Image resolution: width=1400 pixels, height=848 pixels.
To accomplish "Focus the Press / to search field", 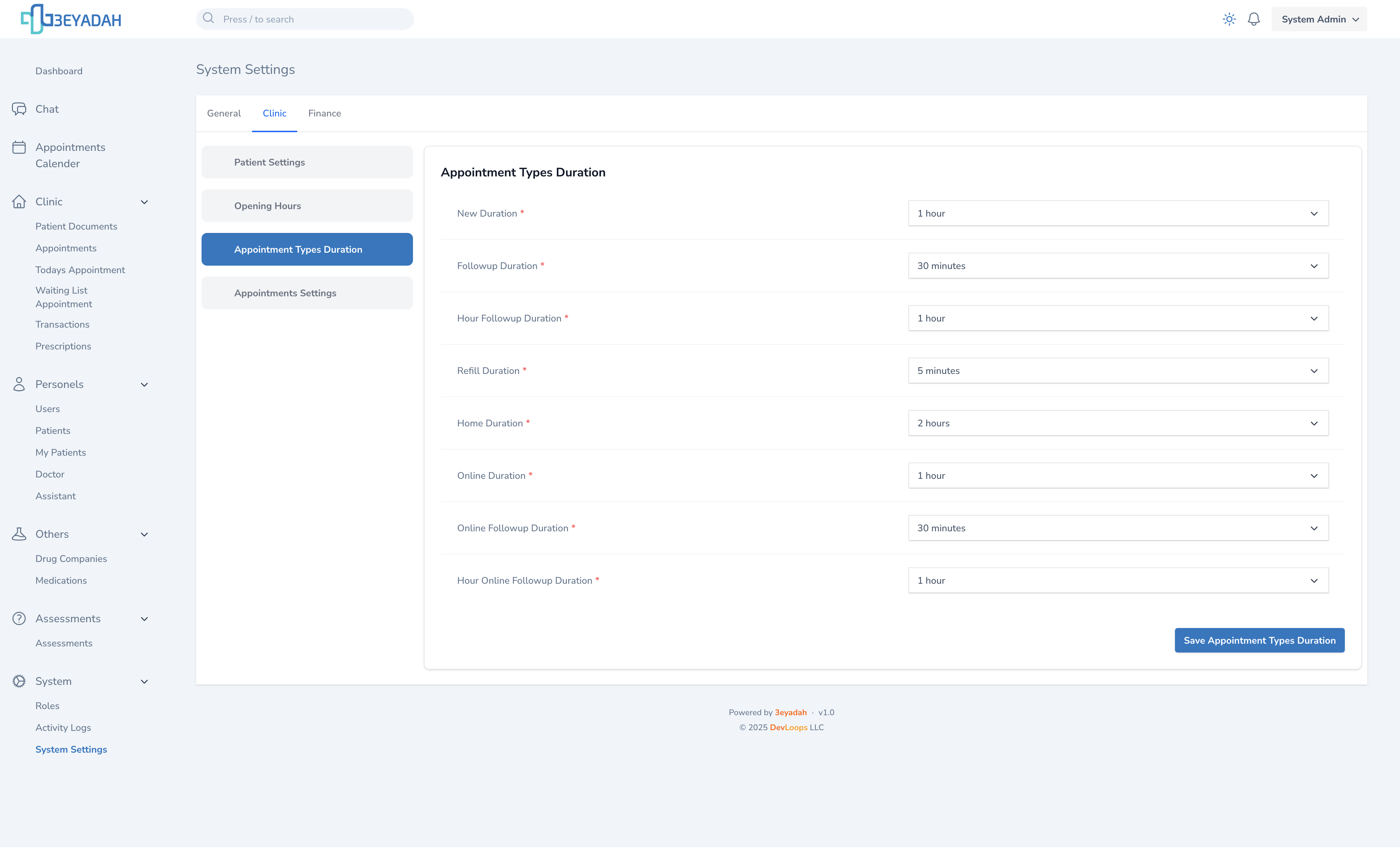I will [x=313, y=19].
